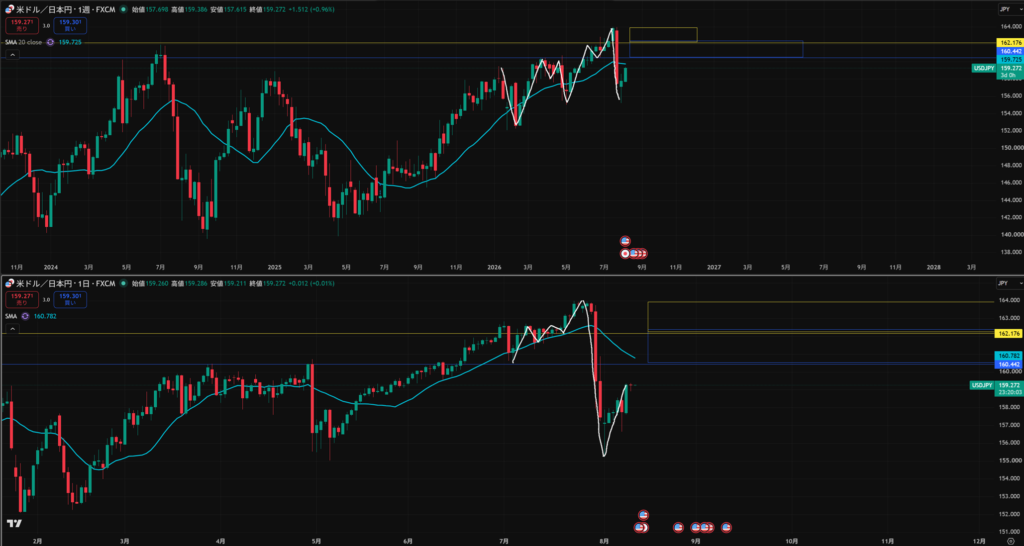1024x546 pixels.
Task: Click the 2027 label on weekly time axis
Action: click(714, 267)
